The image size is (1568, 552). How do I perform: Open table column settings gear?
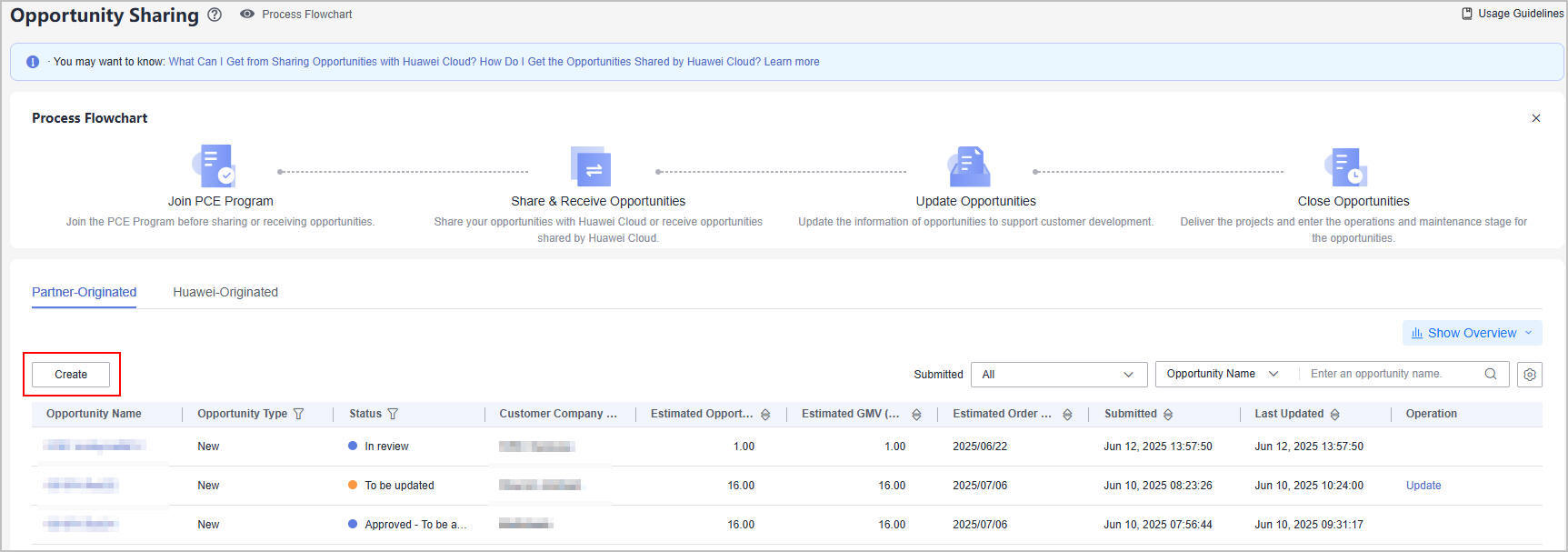pos(1530,375)
